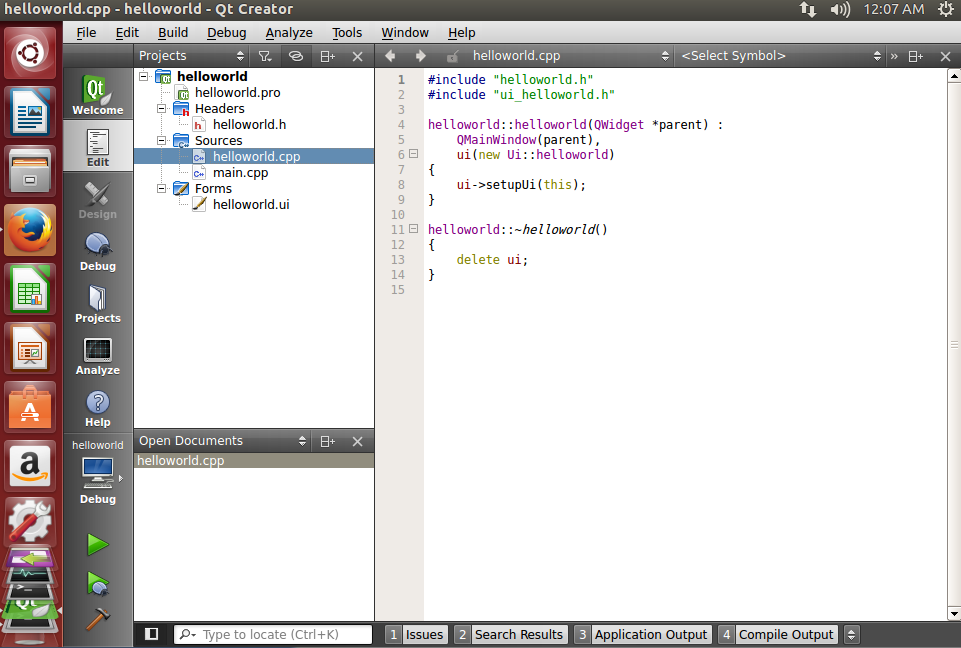Screen dimensions: 961x648
Task: Show the Issues output pane
Action: [417, 635]
